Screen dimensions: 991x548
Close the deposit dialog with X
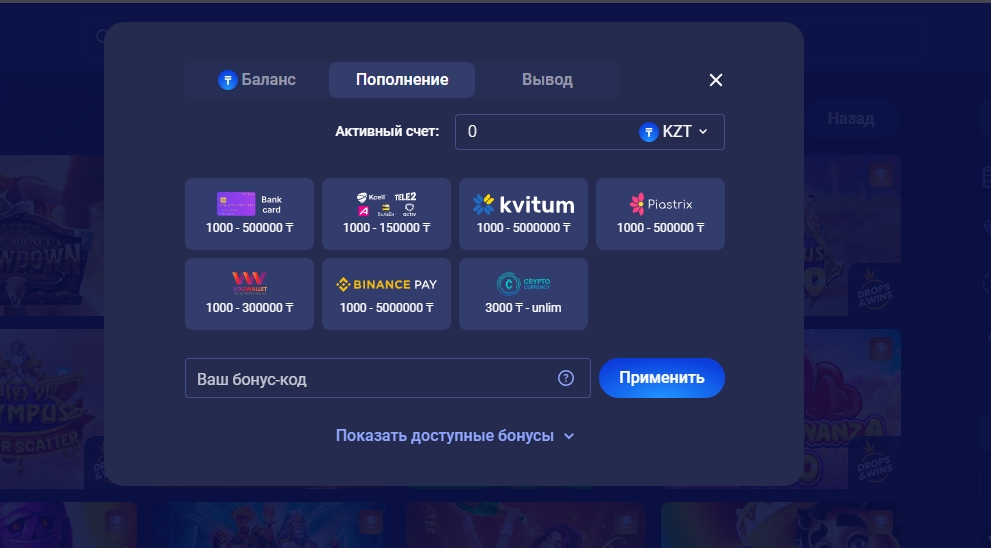(716, 80)
